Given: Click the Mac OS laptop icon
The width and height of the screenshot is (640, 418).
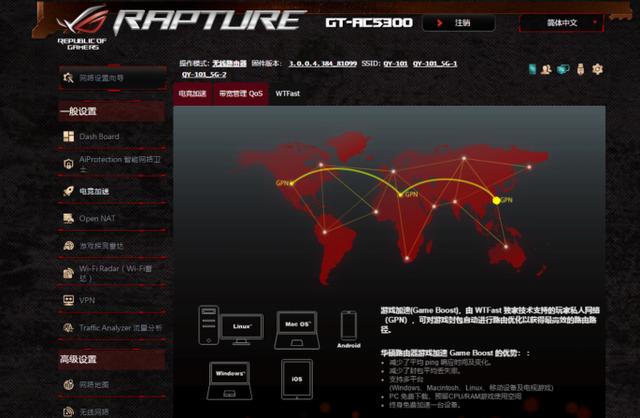Looking at the screenshot, I should (x=297, y=330).
